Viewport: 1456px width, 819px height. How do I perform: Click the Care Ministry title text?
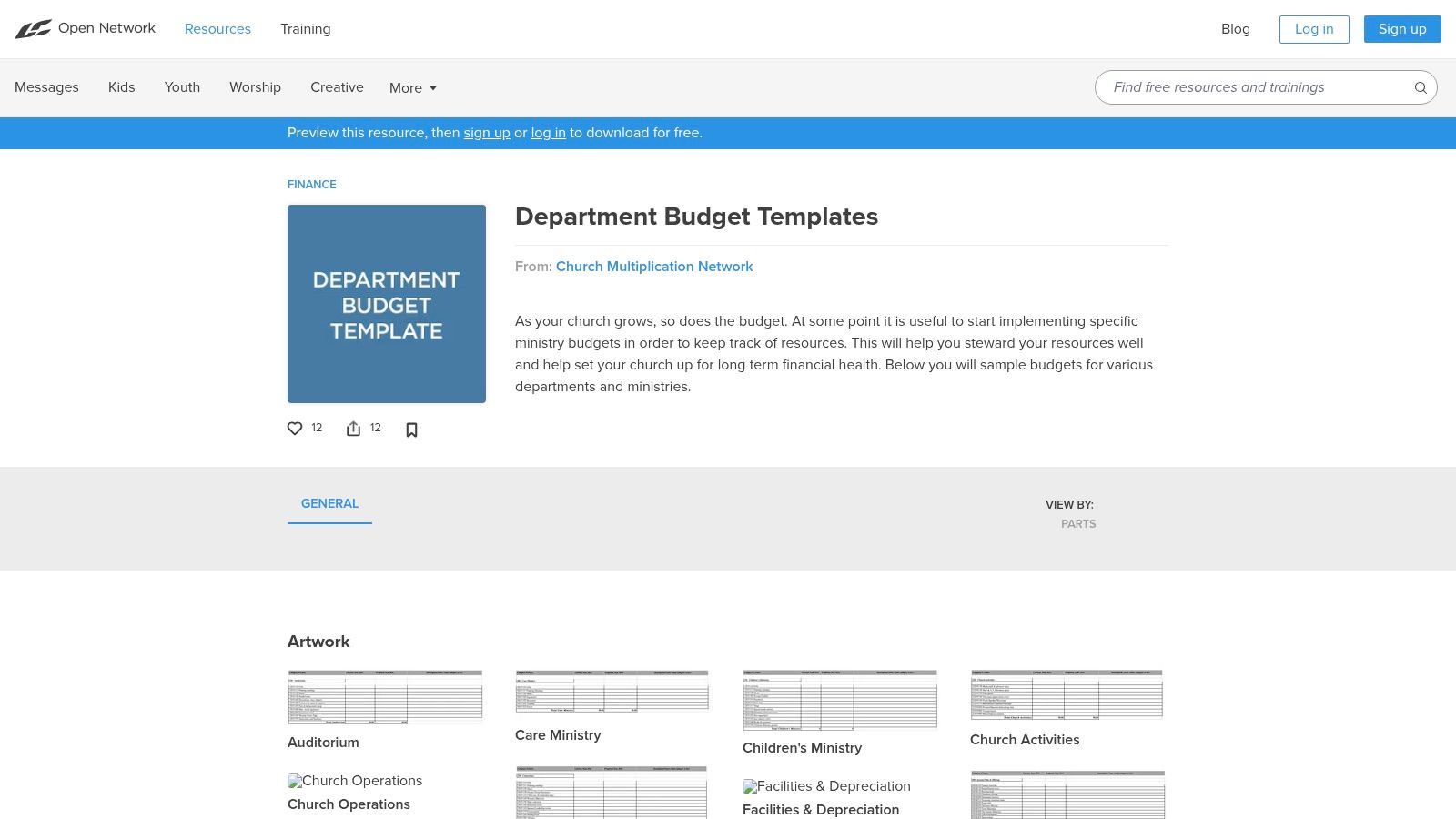point(558,735)
